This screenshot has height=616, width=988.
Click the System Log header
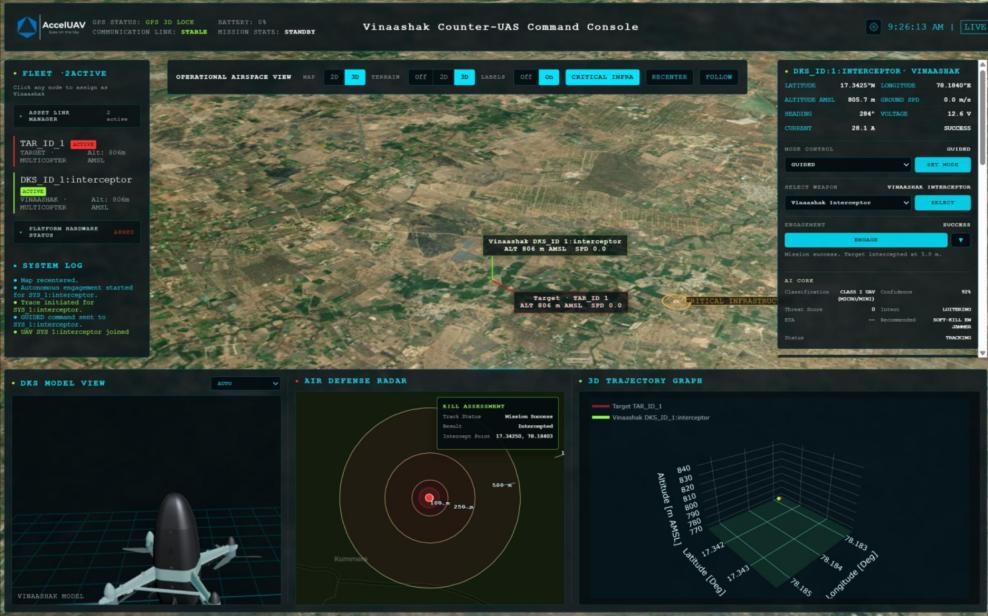tap(52, 266)
